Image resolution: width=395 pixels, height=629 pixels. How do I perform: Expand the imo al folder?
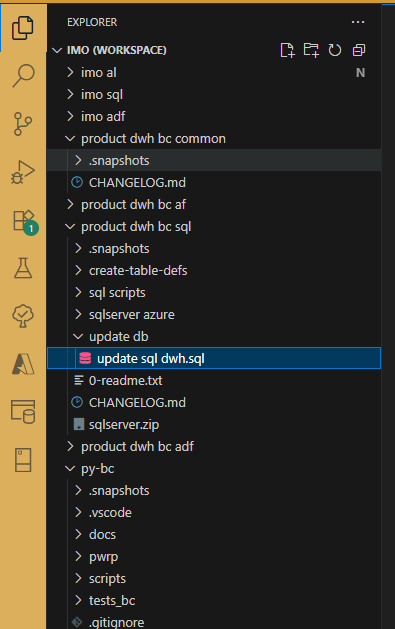click(x=70, y=72)
